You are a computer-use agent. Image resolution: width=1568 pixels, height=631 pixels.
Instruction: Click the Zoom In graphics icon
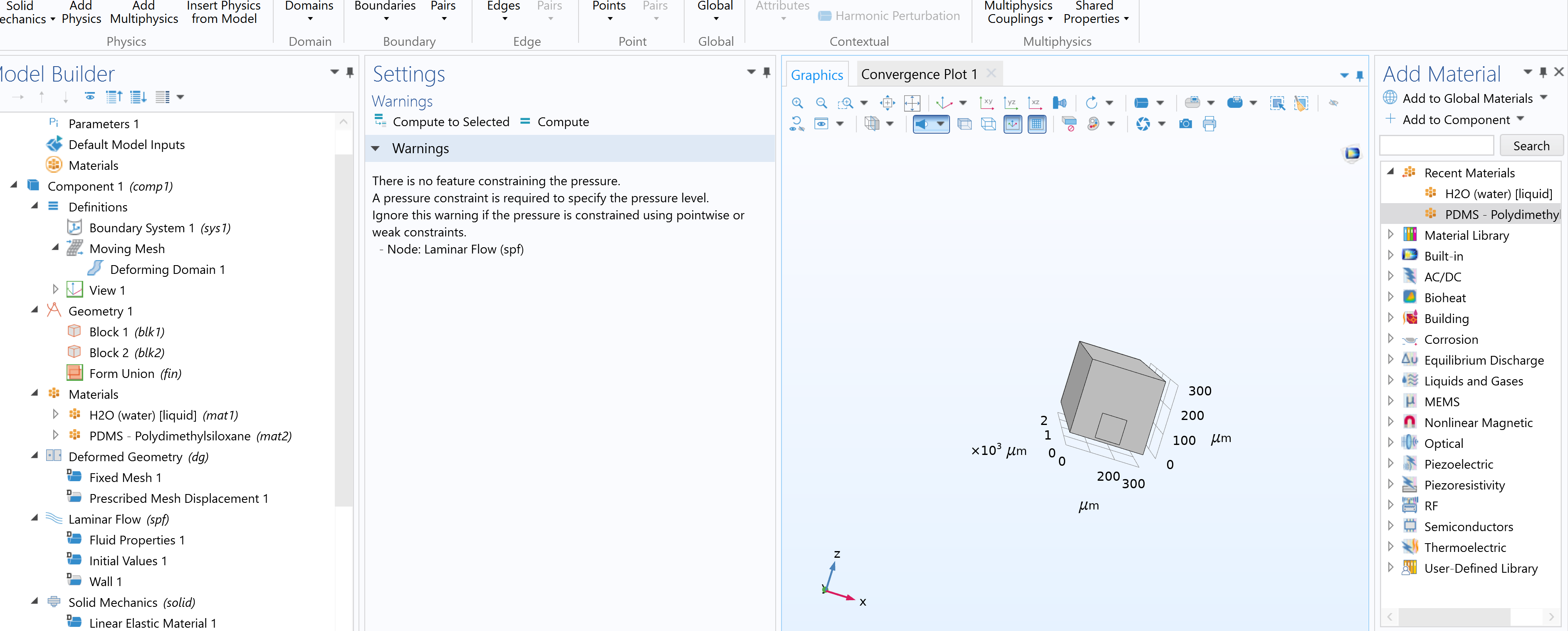tap(797, 103)
